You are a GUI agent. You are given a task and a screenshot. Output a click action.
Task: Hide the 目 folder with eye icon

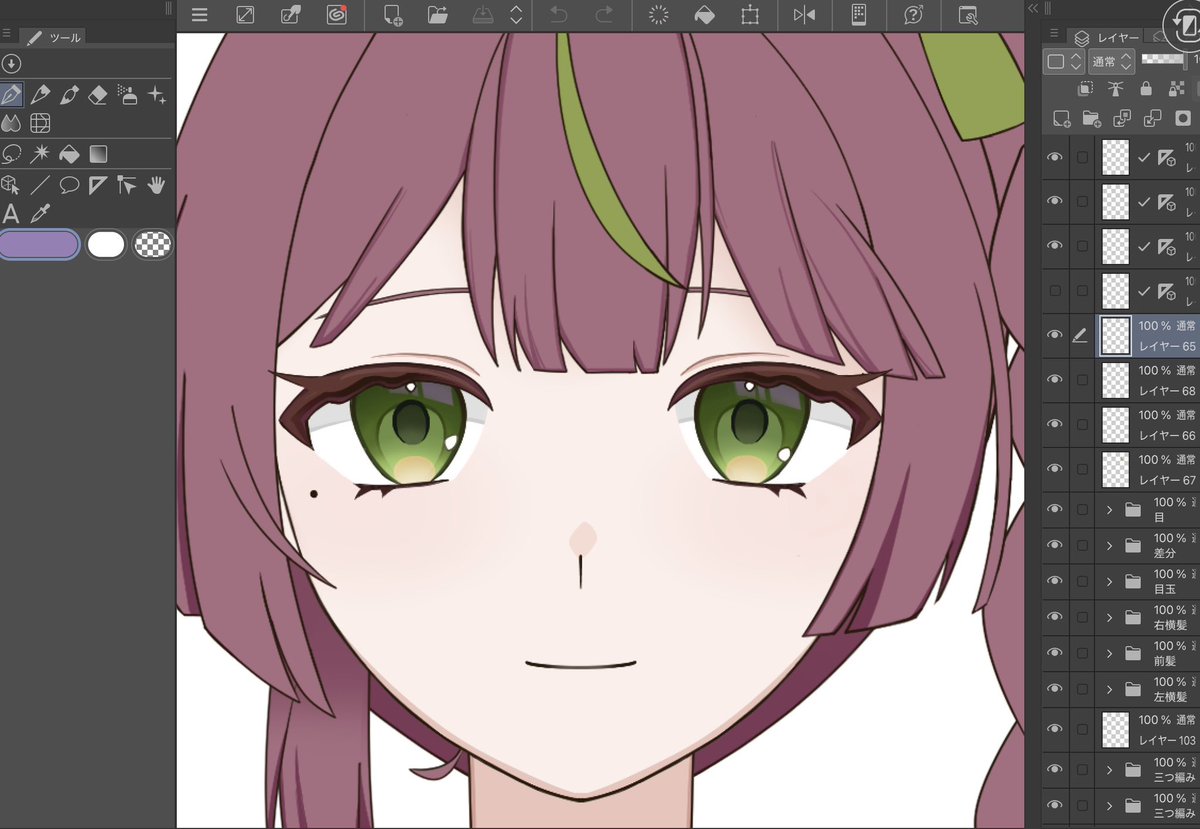[x=1054, y=509]
